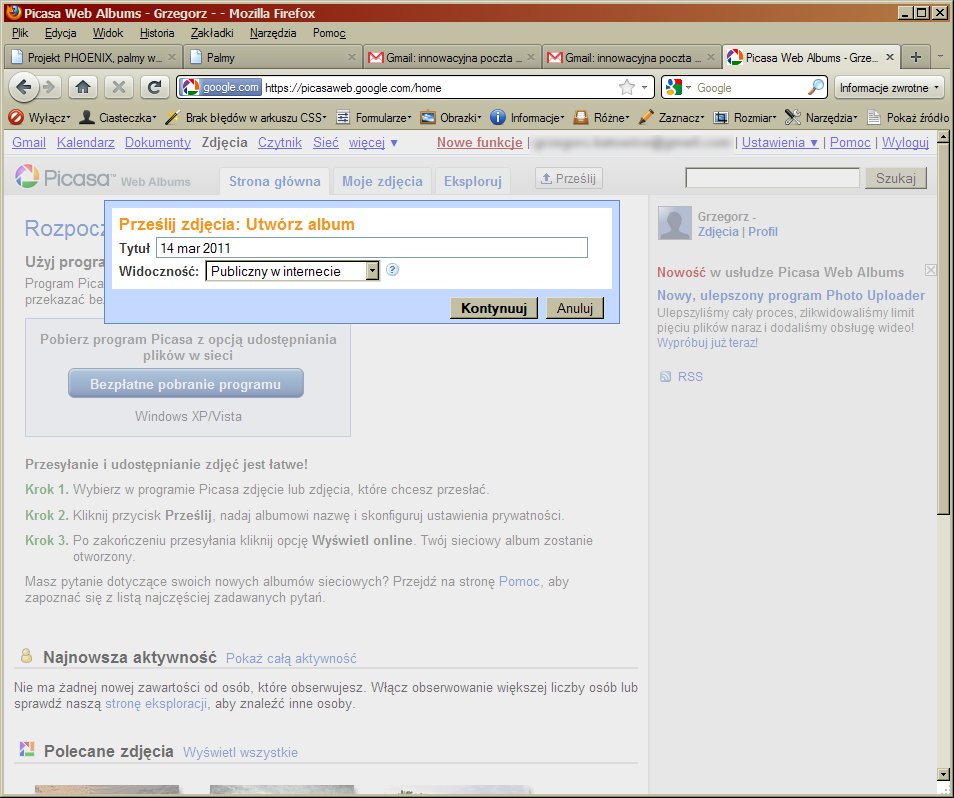The width and height of the screenshot is (954, 798).
Task: Open search engine selector Google icon
Action: (x=674, y=88)
